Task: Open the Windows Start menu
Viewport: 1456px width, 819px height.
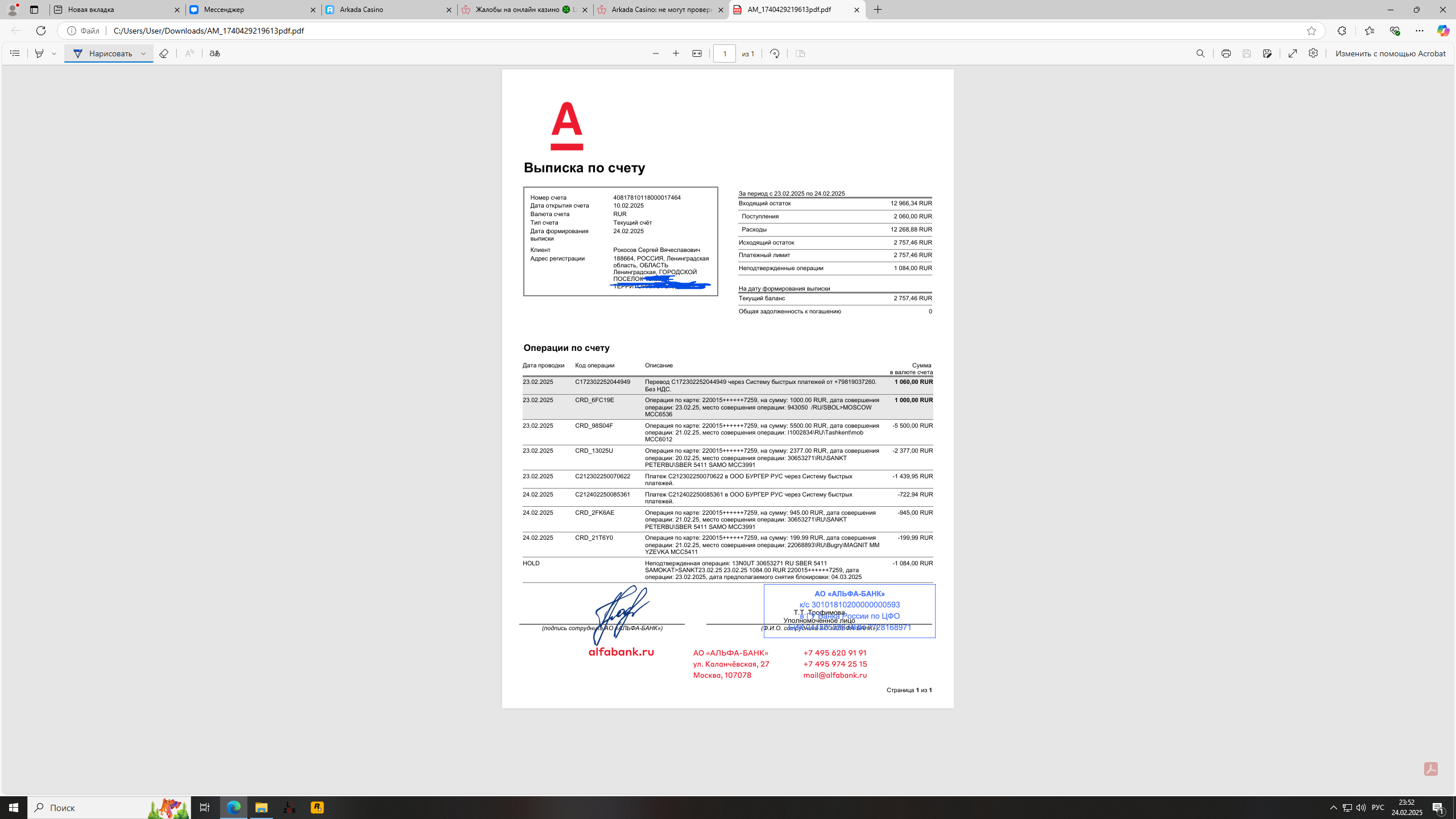Action: (x=14, y=808)
